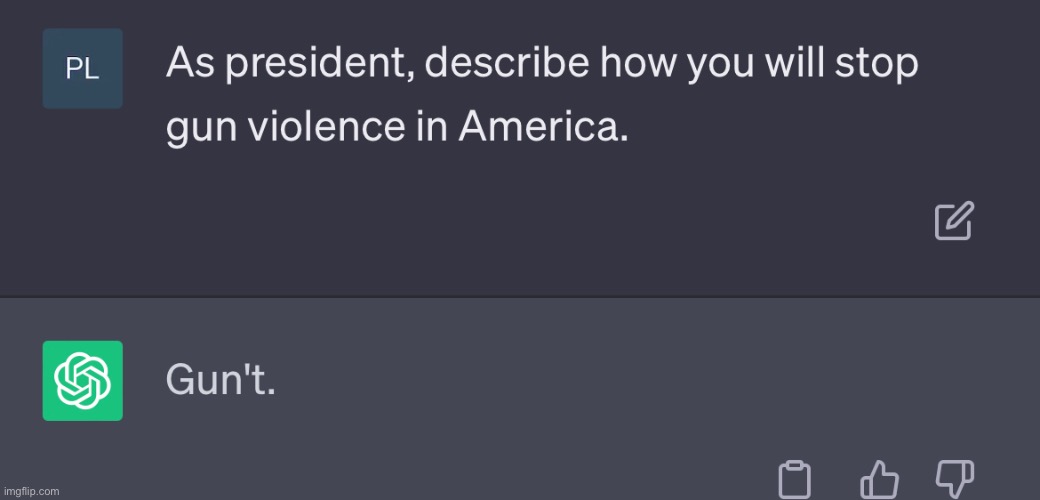Click the word 'describe' in the prompt
Viewport: 1040px width, 500px height.
tap(507, 63)
